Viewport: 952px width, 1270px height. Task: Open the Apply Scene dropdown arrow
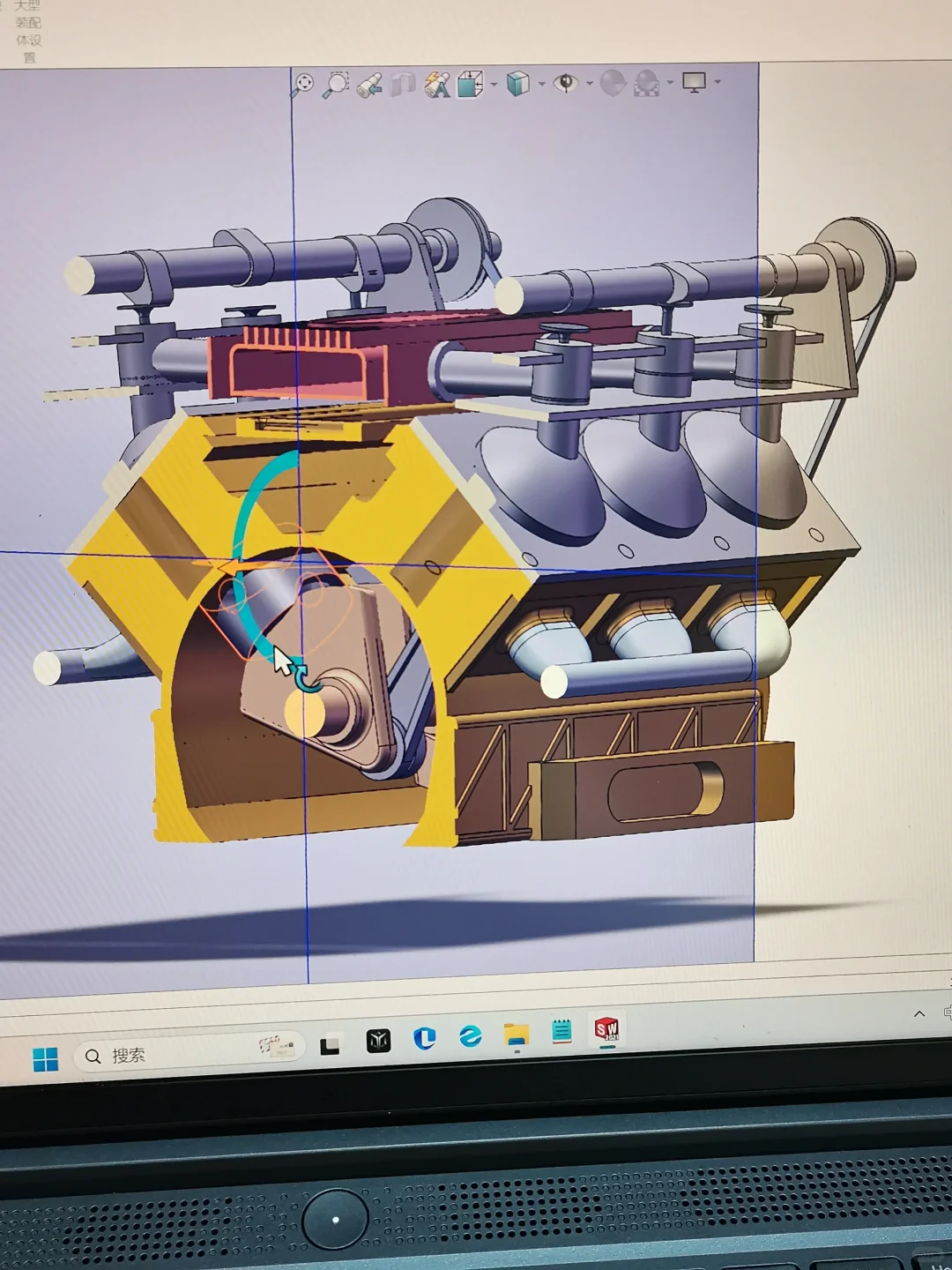pos(670,83)
